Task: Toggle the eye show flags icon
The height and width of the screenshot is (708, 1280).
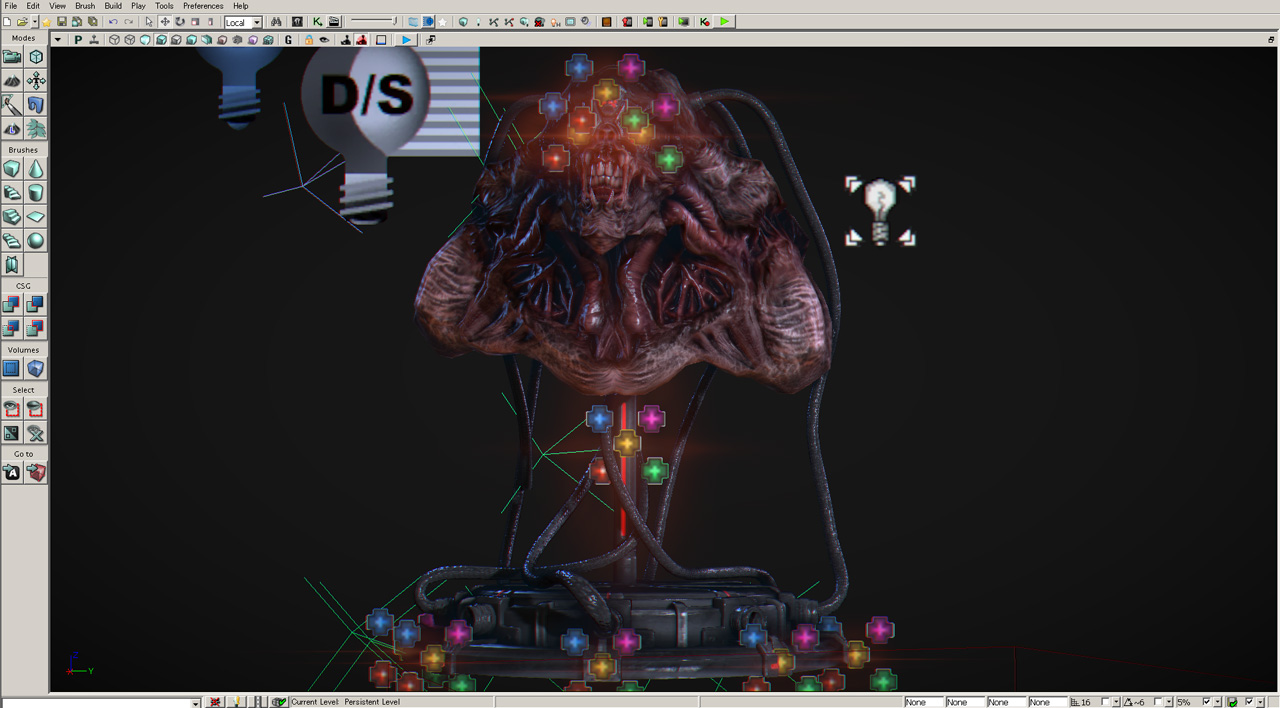Action: pyautogui.click(x=324, y=40)
